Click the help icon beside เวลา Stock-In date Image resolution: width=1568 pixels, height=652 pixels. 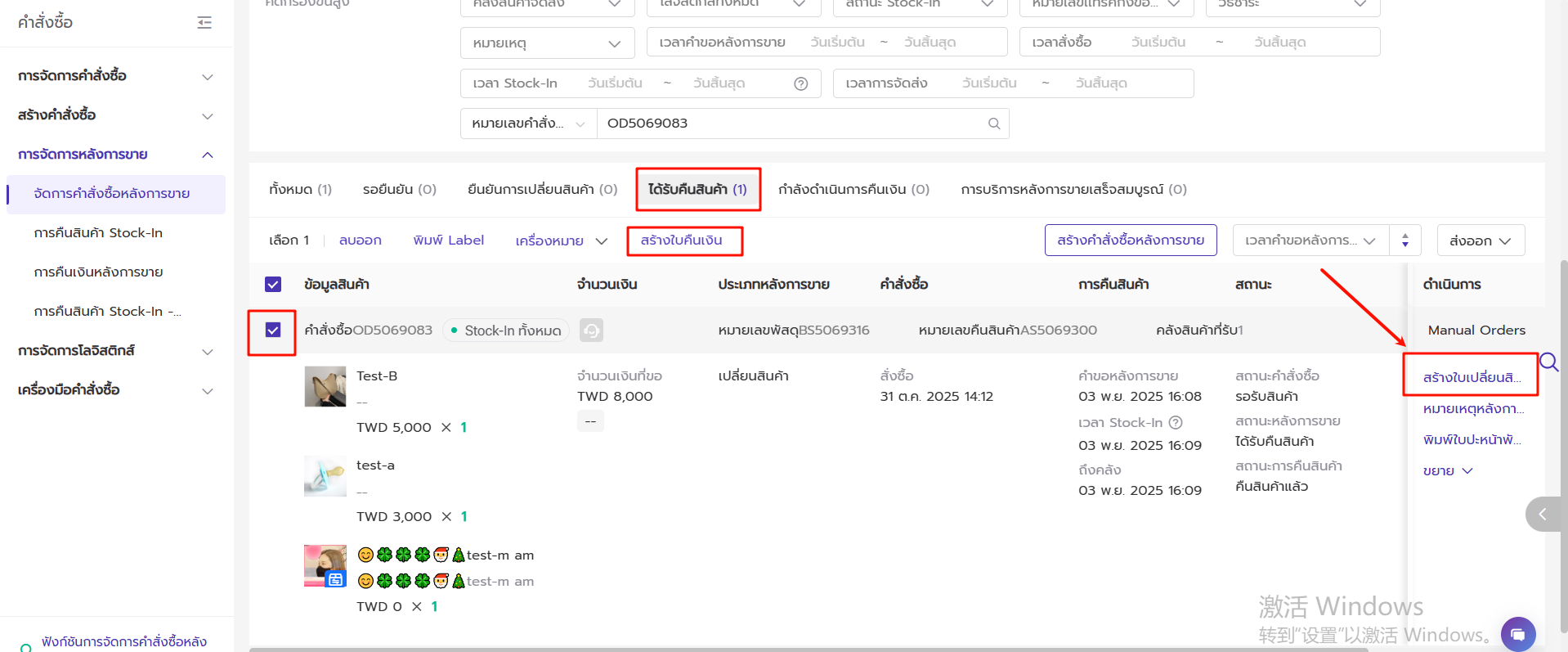click(x=1176, y=423)
